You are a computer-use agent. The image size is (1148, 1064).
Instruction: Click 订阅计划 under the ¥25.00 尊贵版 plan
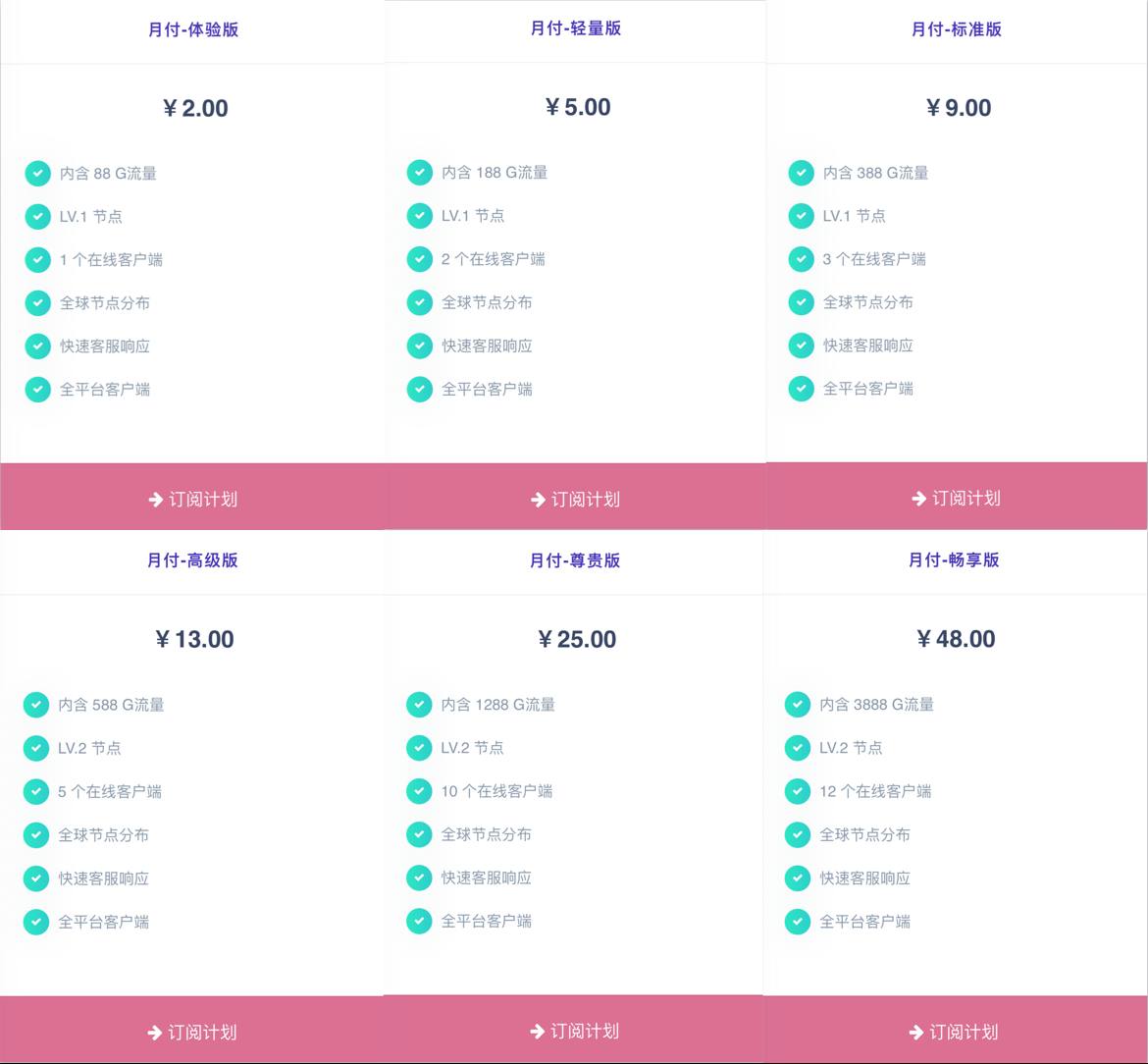coord(575,1031)
